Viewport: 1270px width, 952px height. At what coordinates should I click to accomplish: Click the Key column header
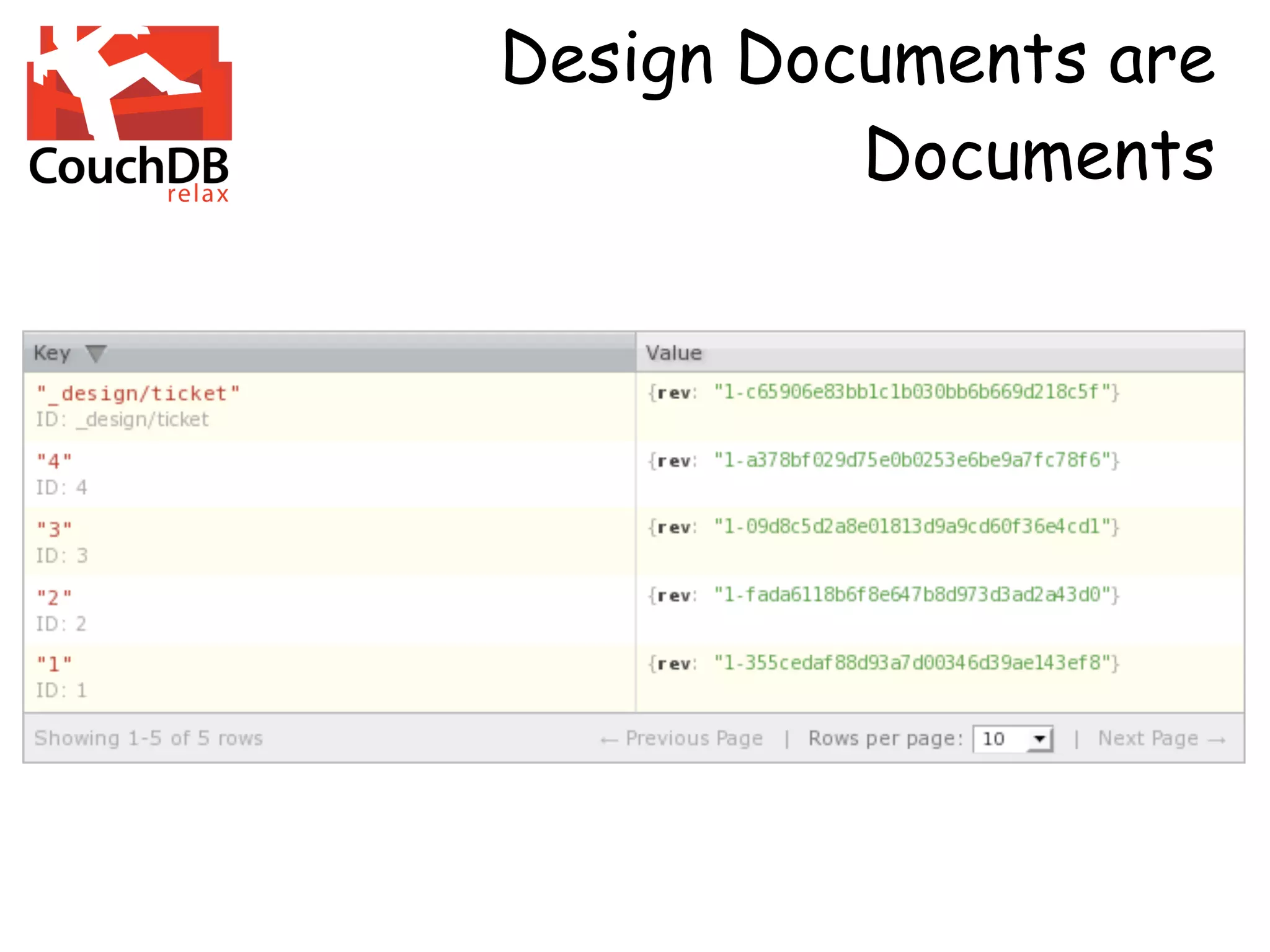(x=330, y=353)
